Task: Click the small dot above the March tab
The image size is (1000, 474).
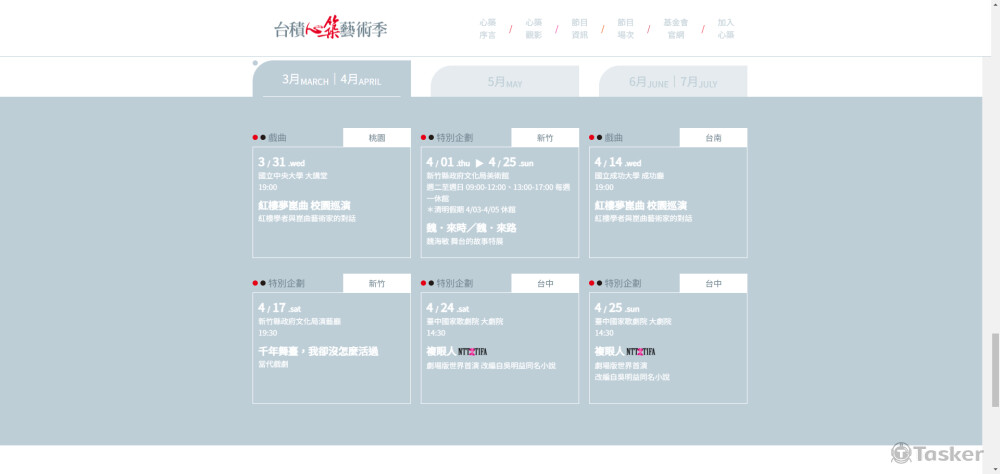Action: (255, 63)
